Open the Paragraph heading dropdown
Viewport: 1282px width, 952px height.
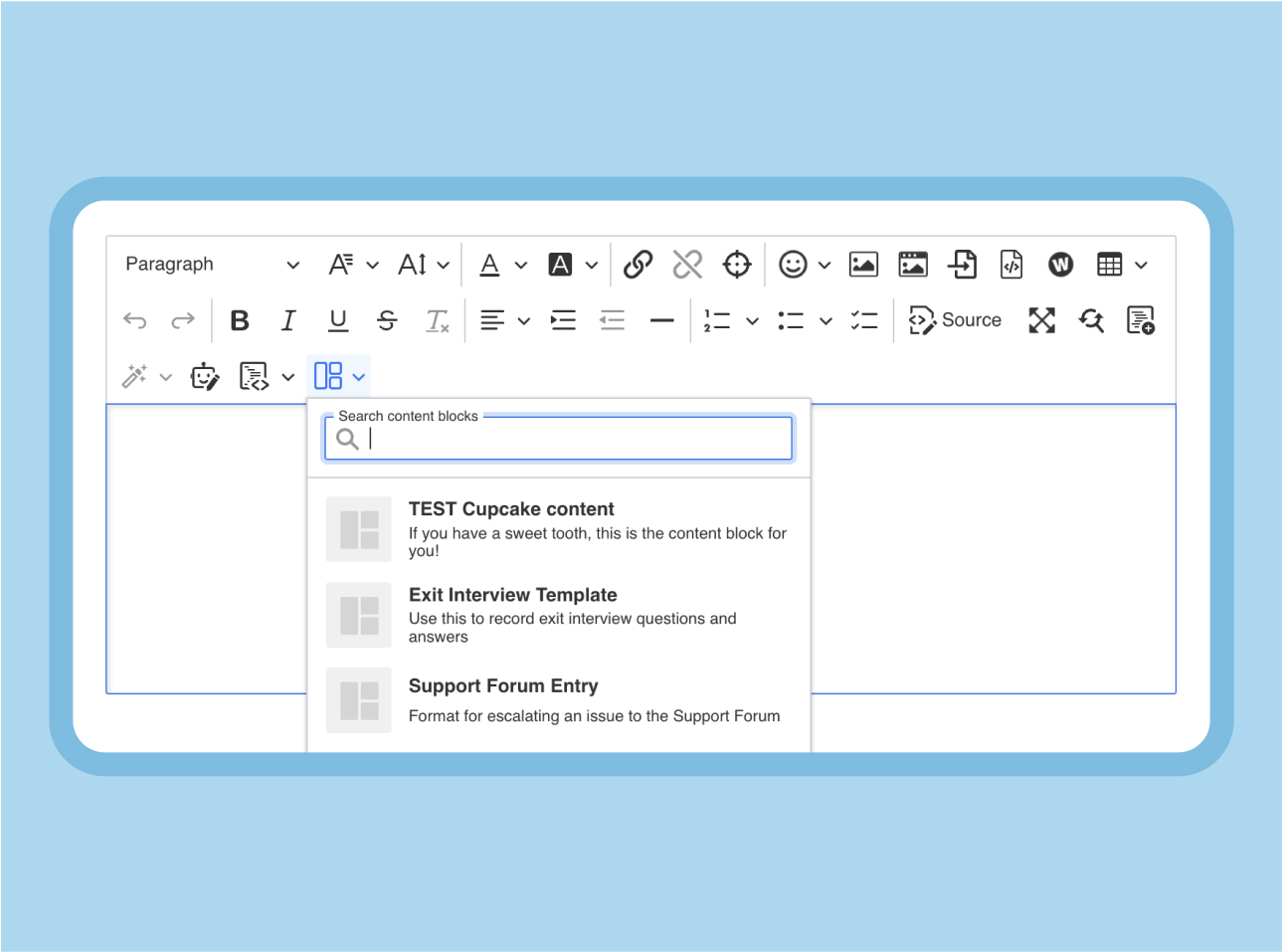212,265
